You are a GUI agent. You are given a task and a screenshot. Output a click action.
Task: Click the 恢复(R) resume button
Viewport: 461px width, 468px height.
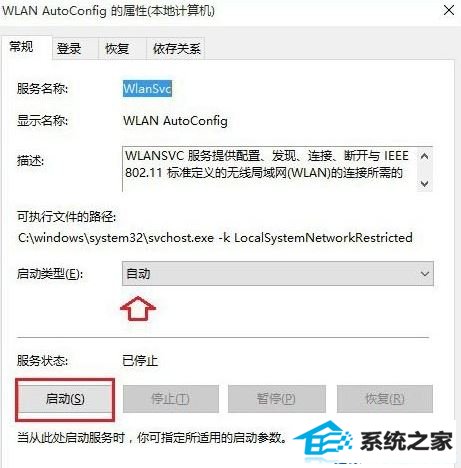[x=385, y=399]
